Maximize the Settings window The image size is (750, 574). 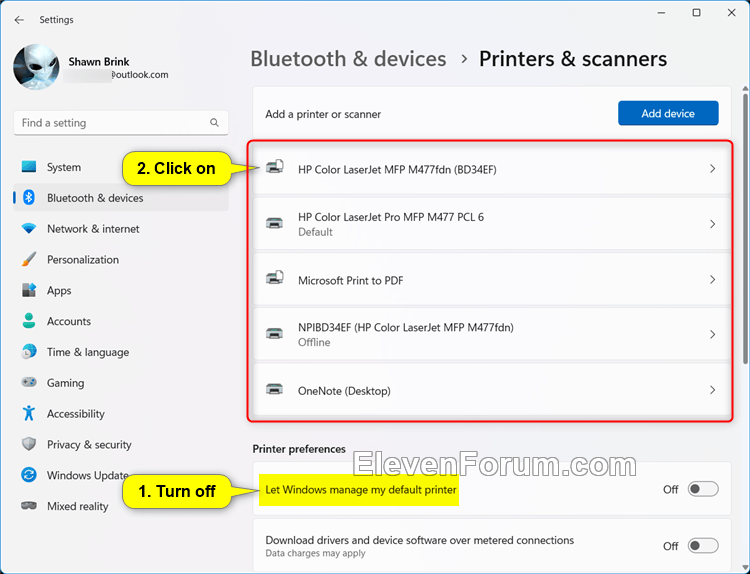696,13
